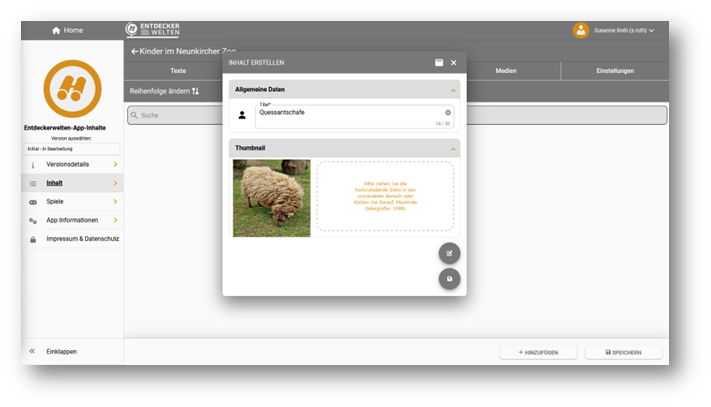Click the Hinzufügen button
Screen dimensions: 711x407
[x=538, y=352]
